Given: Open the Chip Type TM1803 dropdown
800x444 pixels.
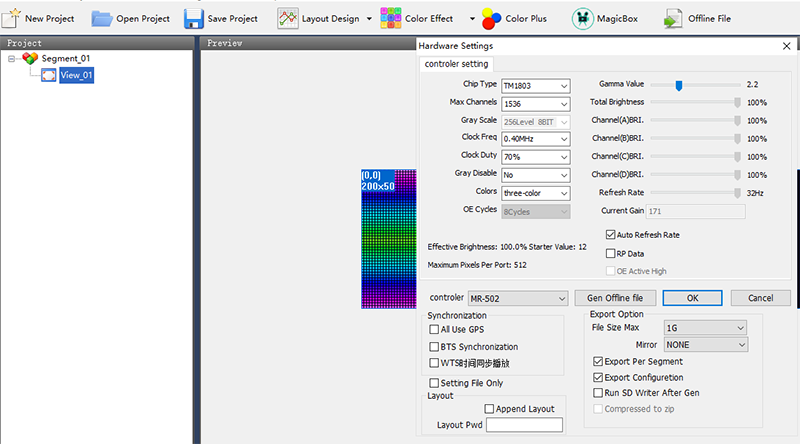Looking at the screenshot, I should pyautogui.click(x=536, y=86).
